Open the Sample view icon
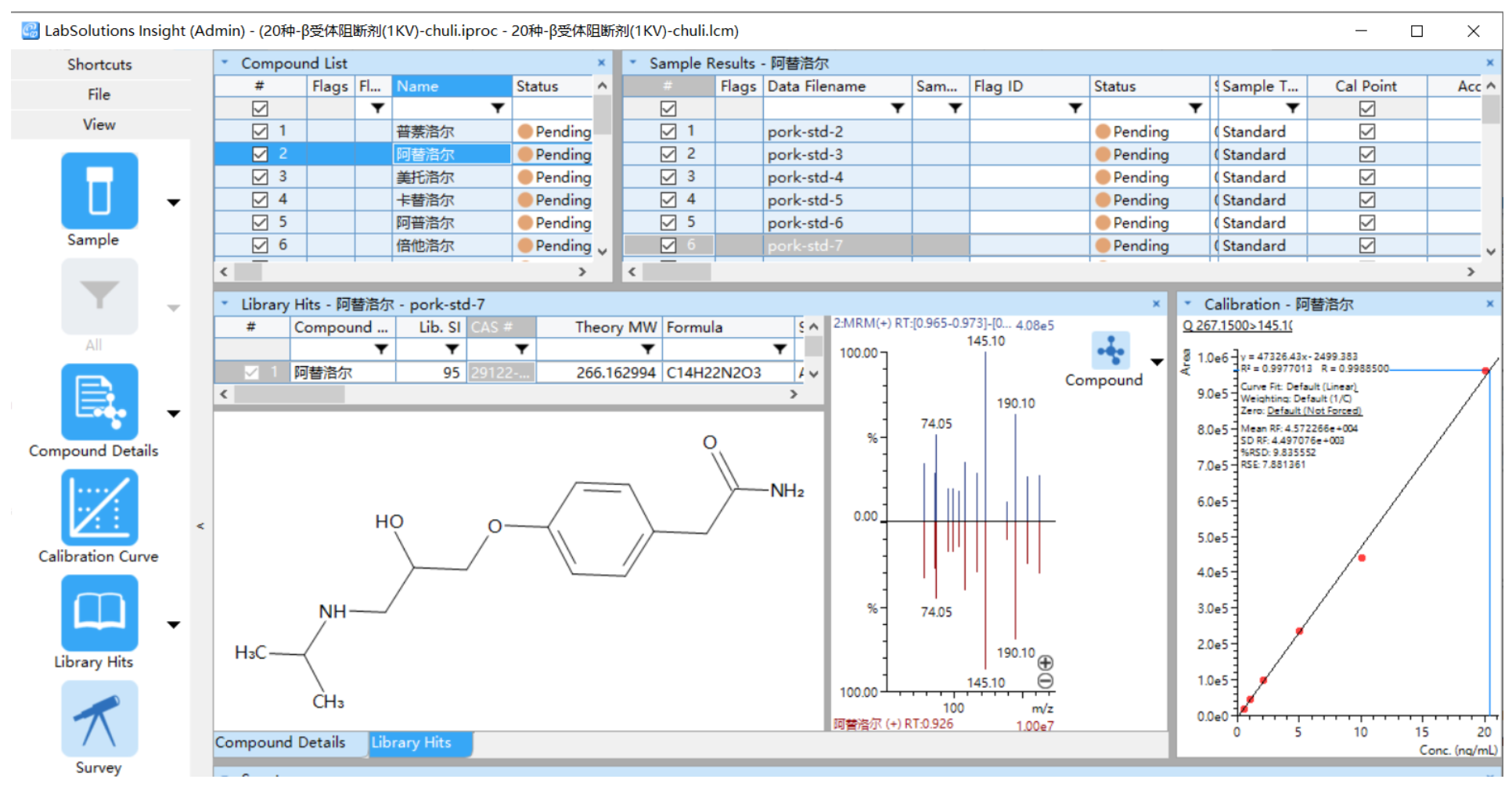1512x790 pixels. point(99,191)
